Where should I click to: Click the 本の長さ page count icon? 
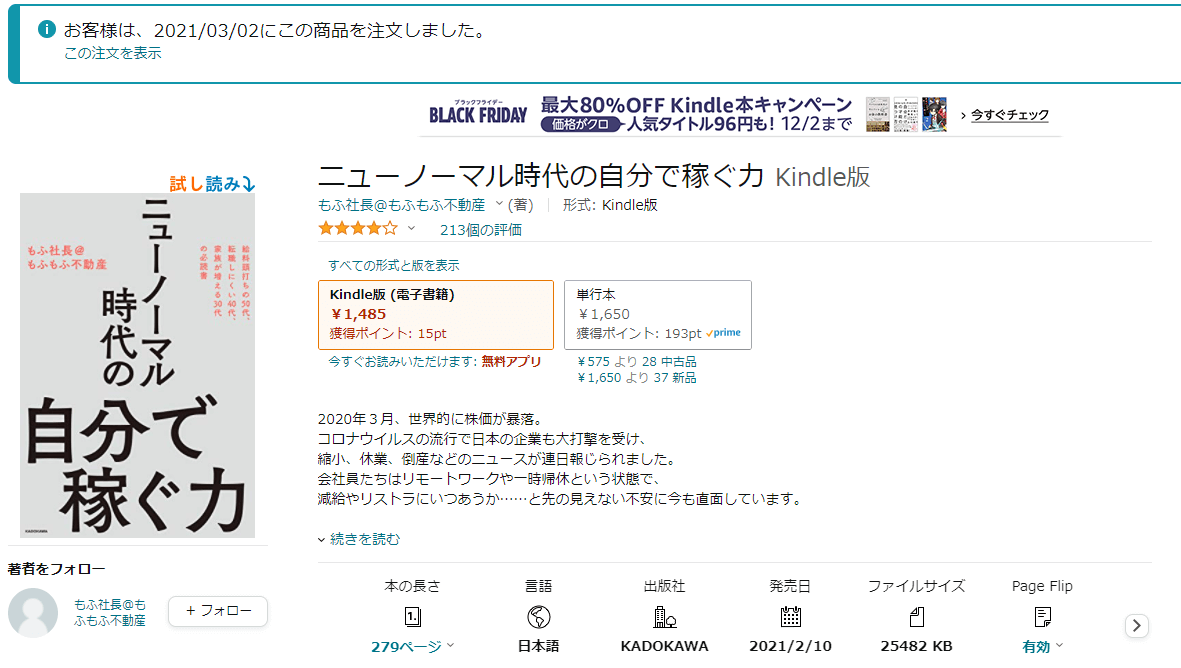click(413, 618)
